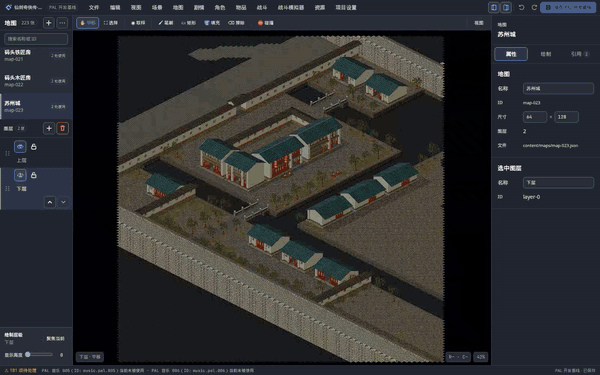Select the pan (平移) hand tool
This screenshot has height=375, width=600.
pos(87,23)
